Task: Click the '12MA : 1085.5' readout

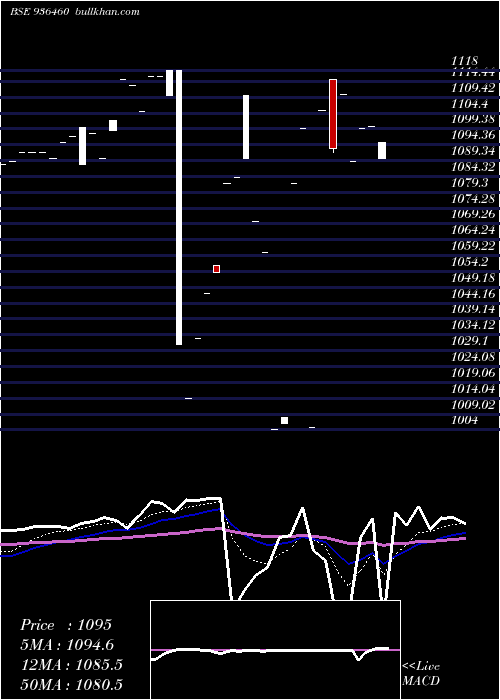Action: pos(71,665)
